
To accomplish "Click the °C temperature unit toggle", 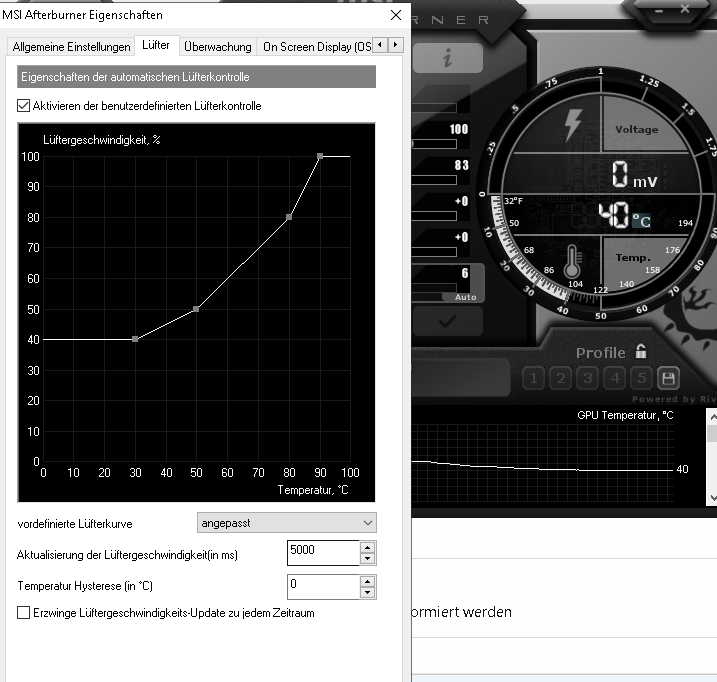I will 641,221.
